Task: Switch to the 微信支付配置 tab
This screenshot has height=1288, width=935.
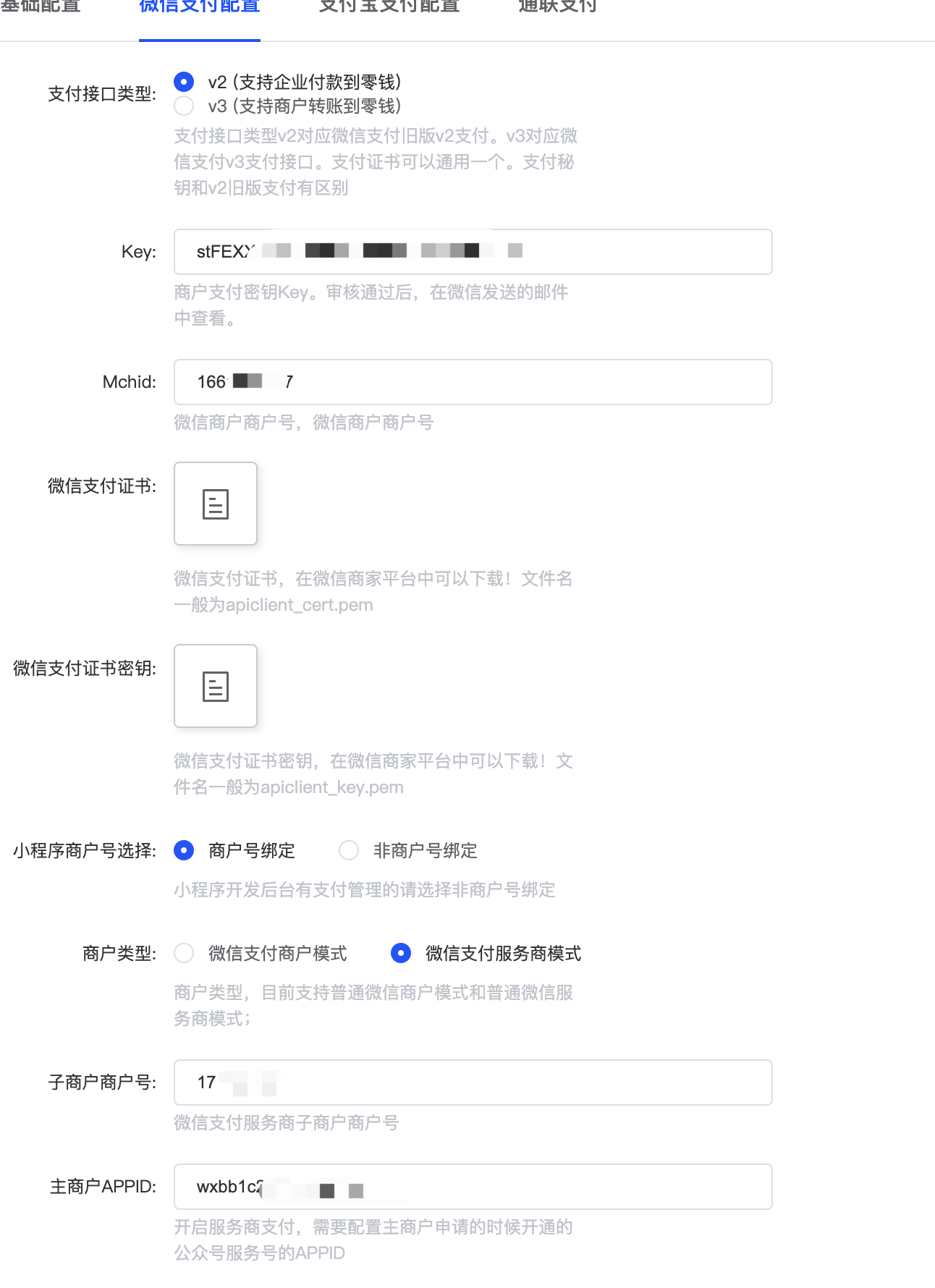Action: coord(200,7)
